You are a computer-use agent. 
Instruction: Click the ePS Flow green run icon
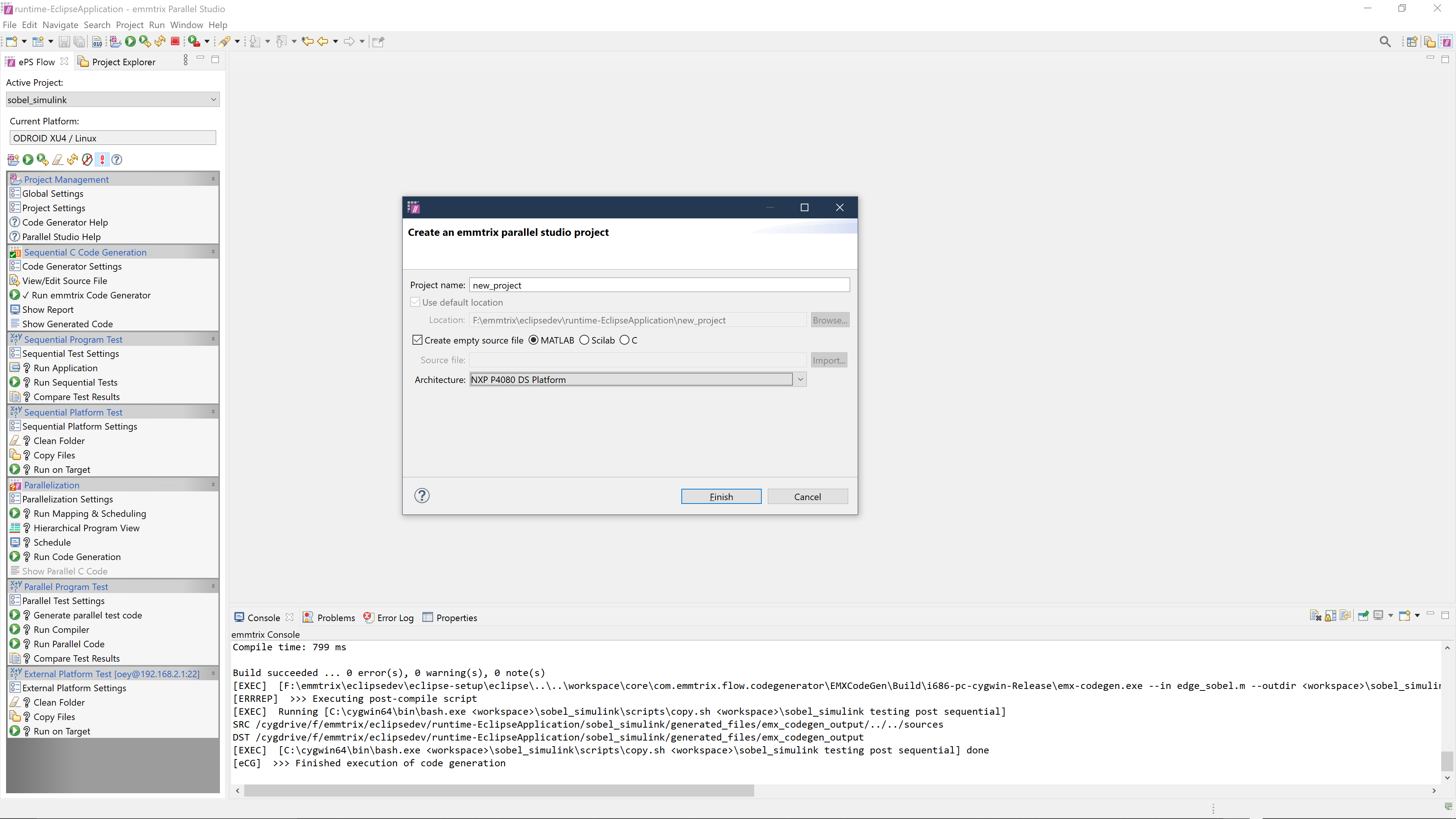click(28, 160)
